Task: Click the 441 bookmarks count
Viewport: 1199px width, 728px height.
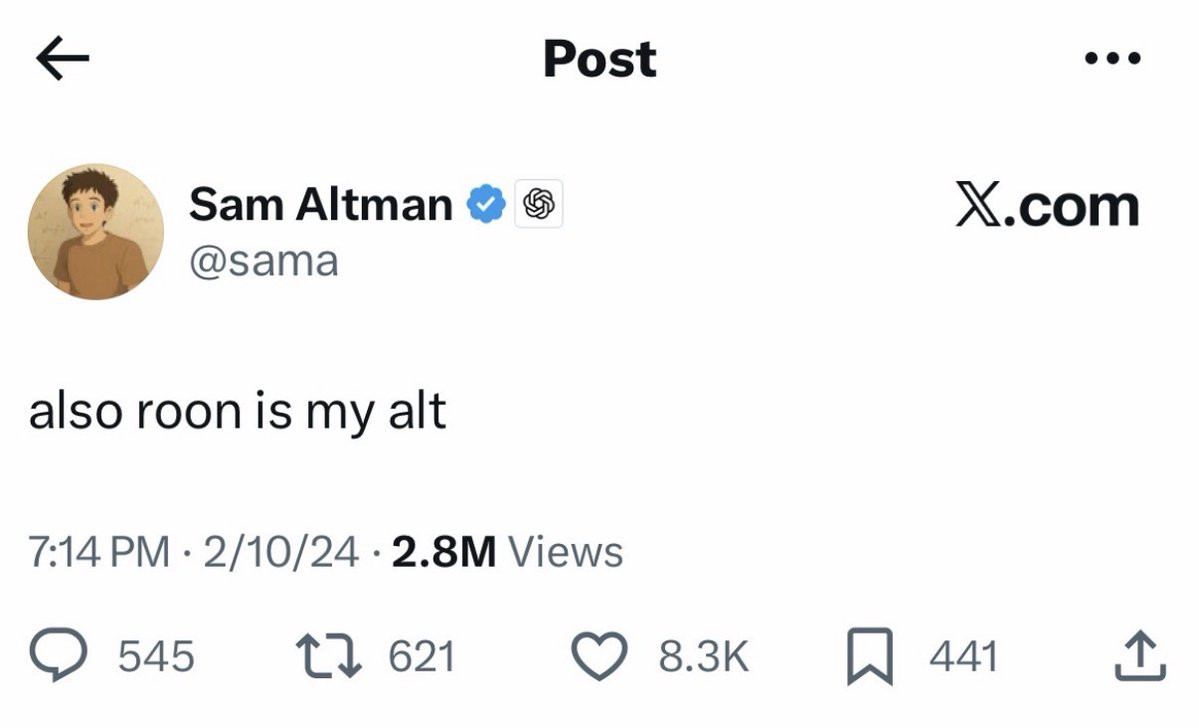Action: pos(963,657)
